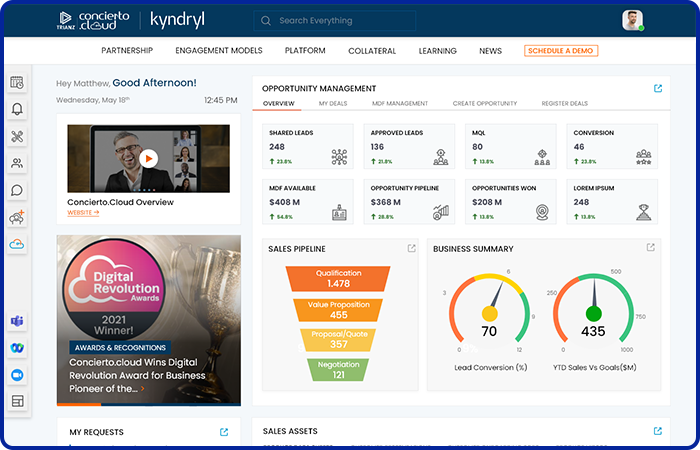Viewport: 700px width, 450px height.
Task: Click the Shared Leads network icon
Action: 339,157
